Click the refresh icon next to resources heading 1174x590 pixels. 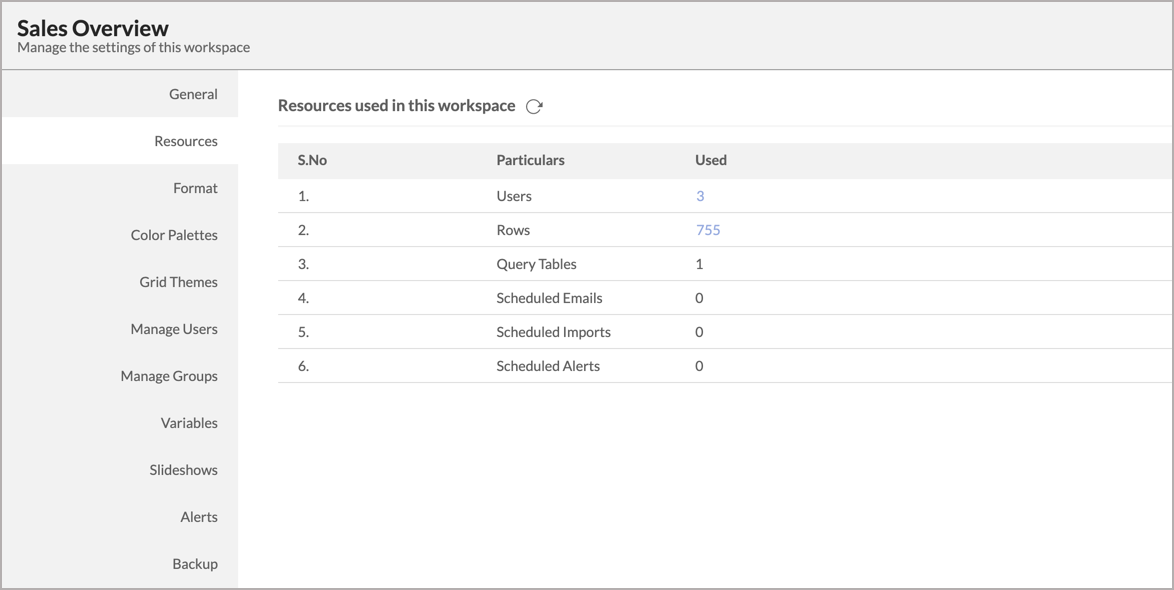534,107
